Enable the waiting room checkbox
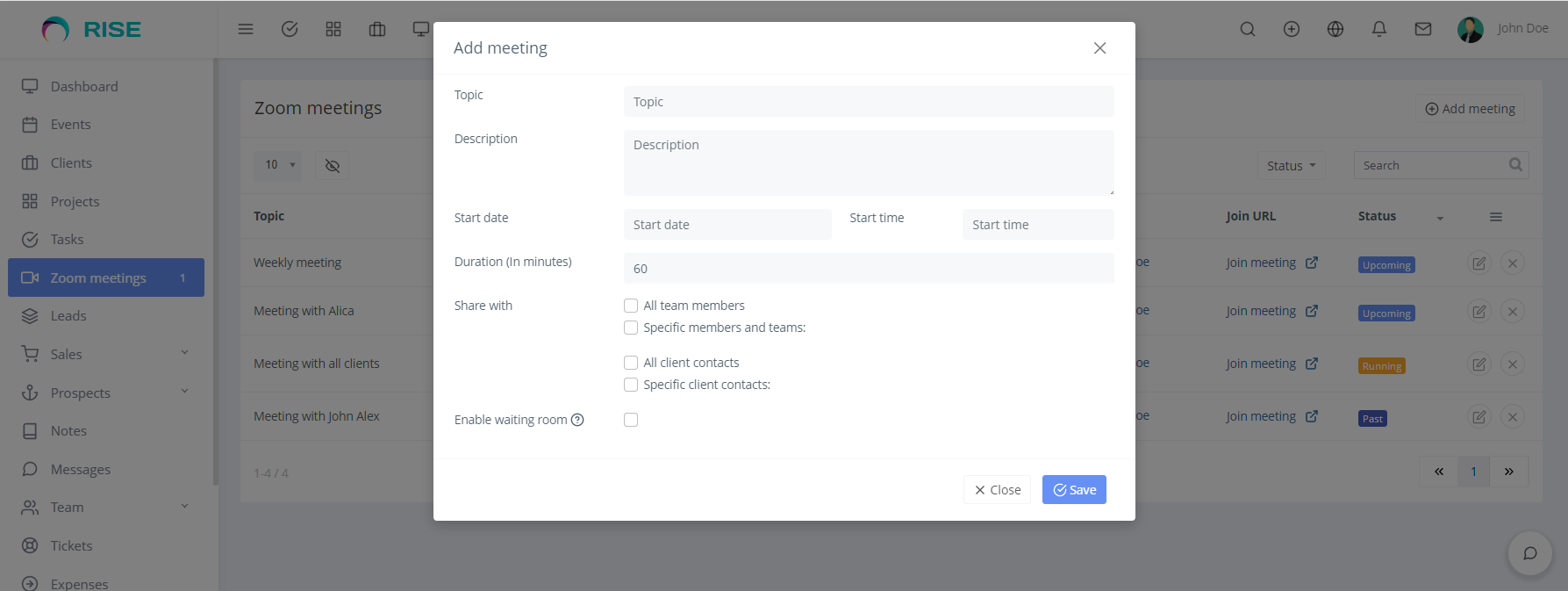The width and height of the screenshot is (1568, 591). pyautogui.click(x=631, y=420)
